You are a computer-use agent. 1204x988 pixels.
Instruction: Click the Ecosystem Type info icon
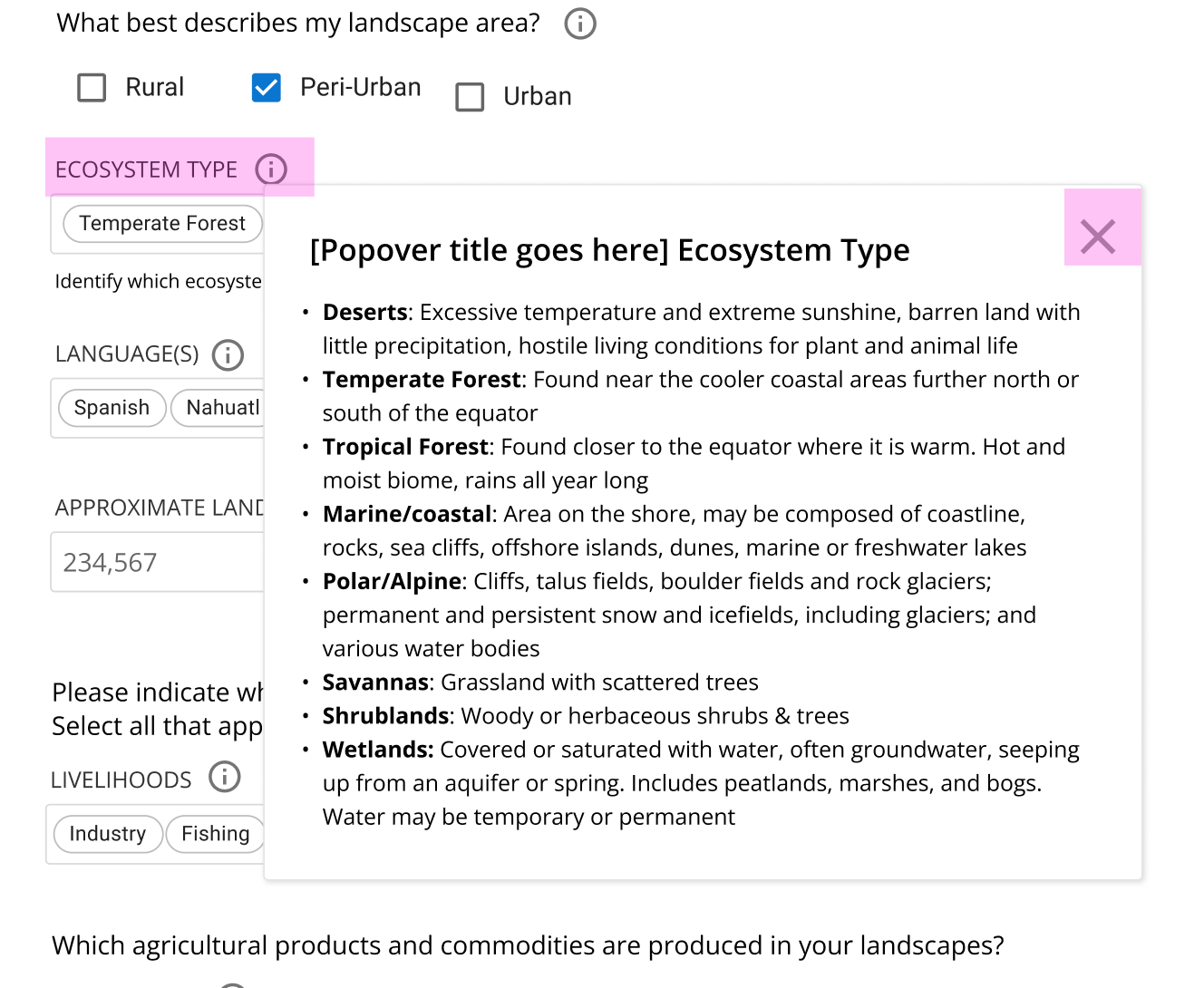[x=270, y=169]
